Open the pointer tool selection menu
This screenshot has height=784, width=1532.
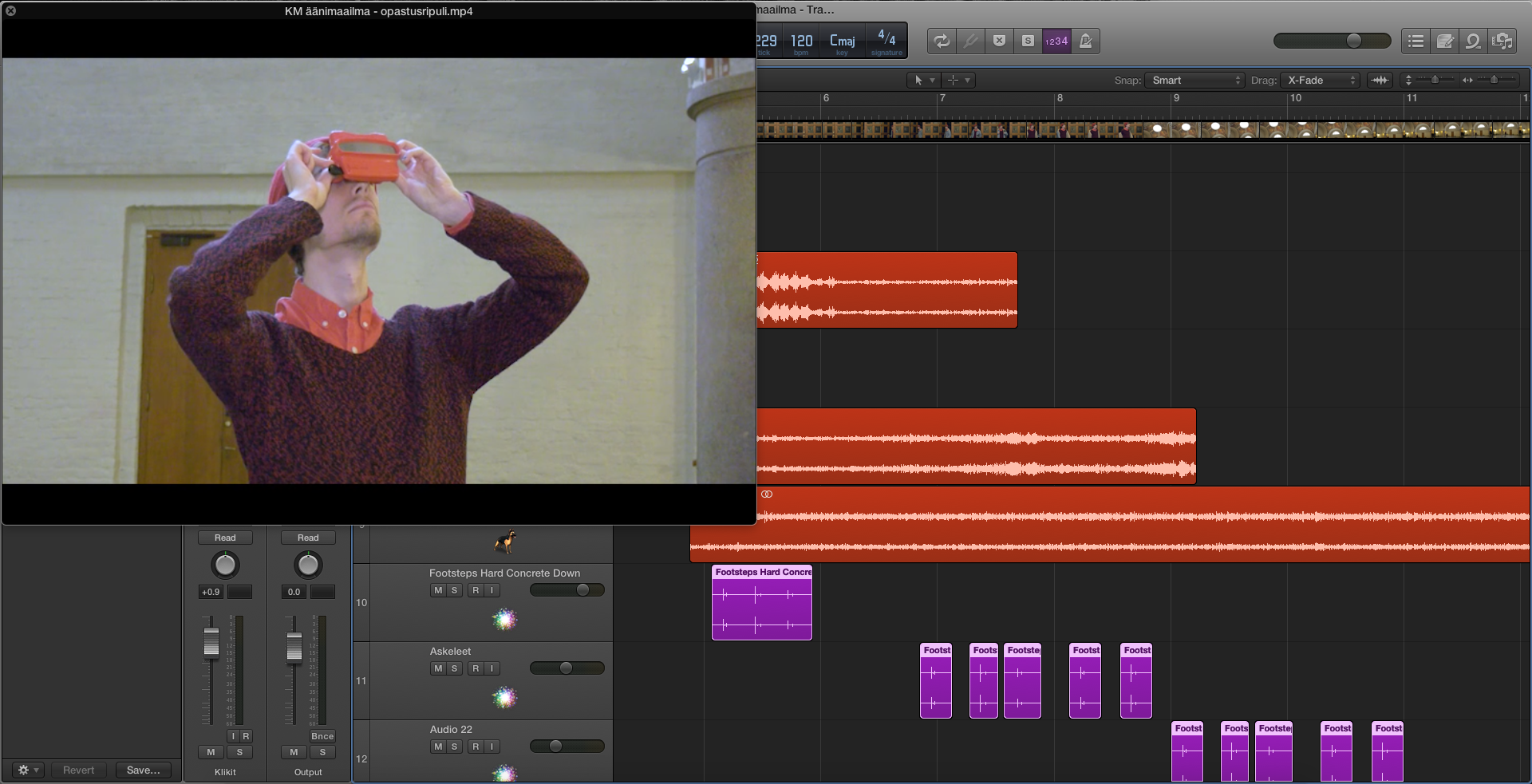click(x=922, y=80)
